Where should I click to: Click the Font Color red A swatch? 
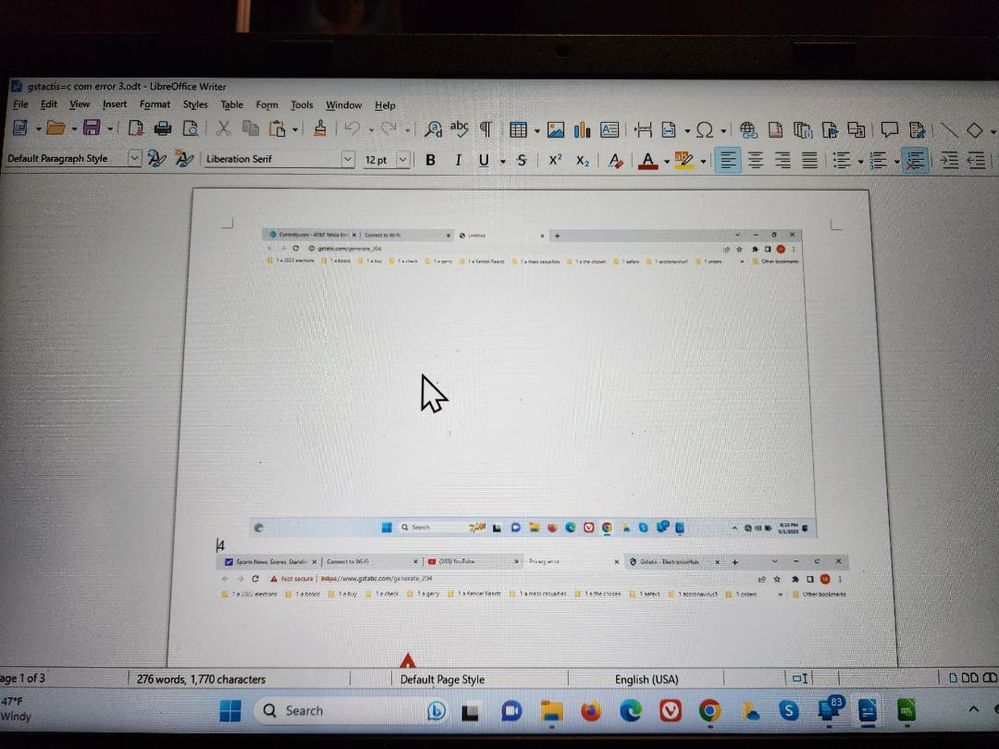pyautogui.click(x=648, y=160)
